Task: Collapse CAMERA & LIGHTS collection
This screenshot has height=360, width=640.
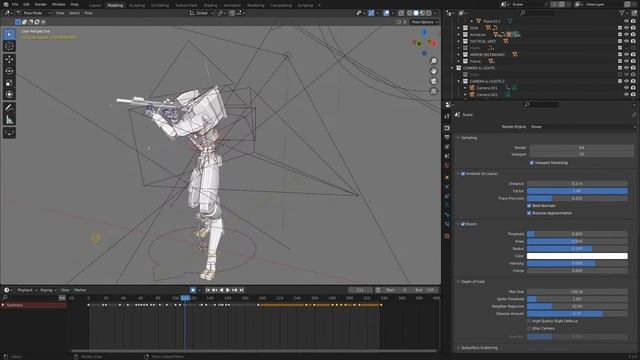Action: point(452,68)
